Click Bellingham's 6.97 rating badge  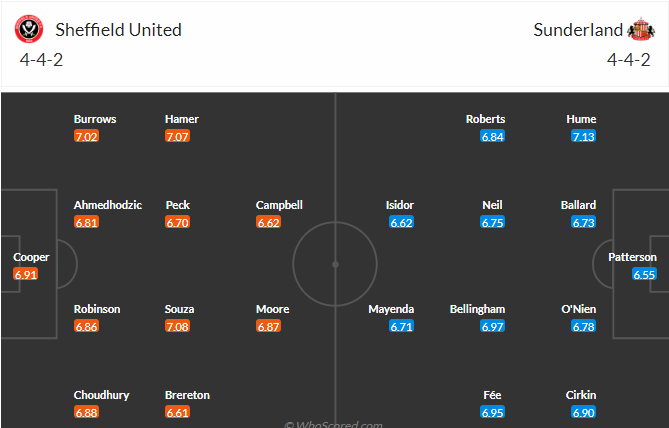point(492,327)
